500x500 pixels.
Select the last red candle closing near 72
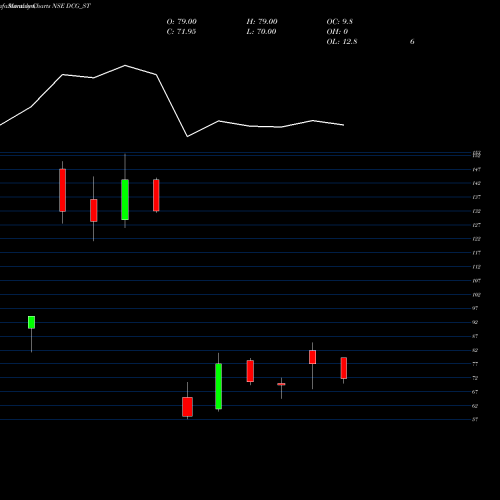pos(344,368)
